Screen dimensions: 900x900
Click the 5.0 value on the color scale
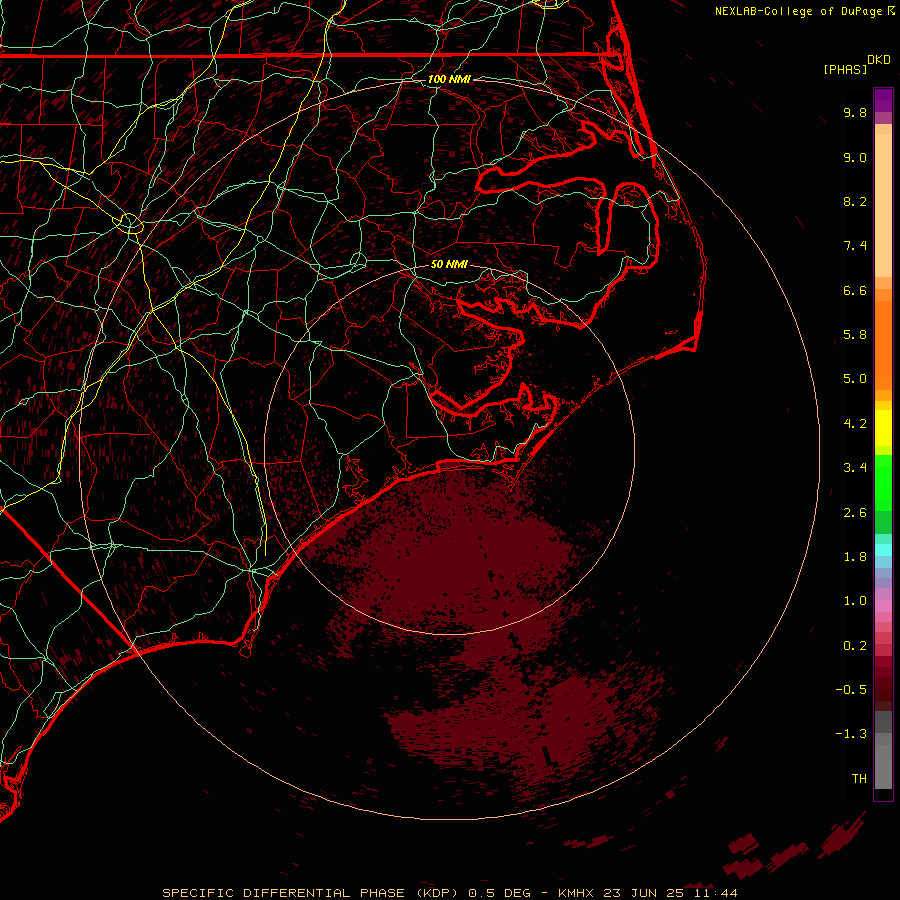pyautogui.click(x=855, y=379)
